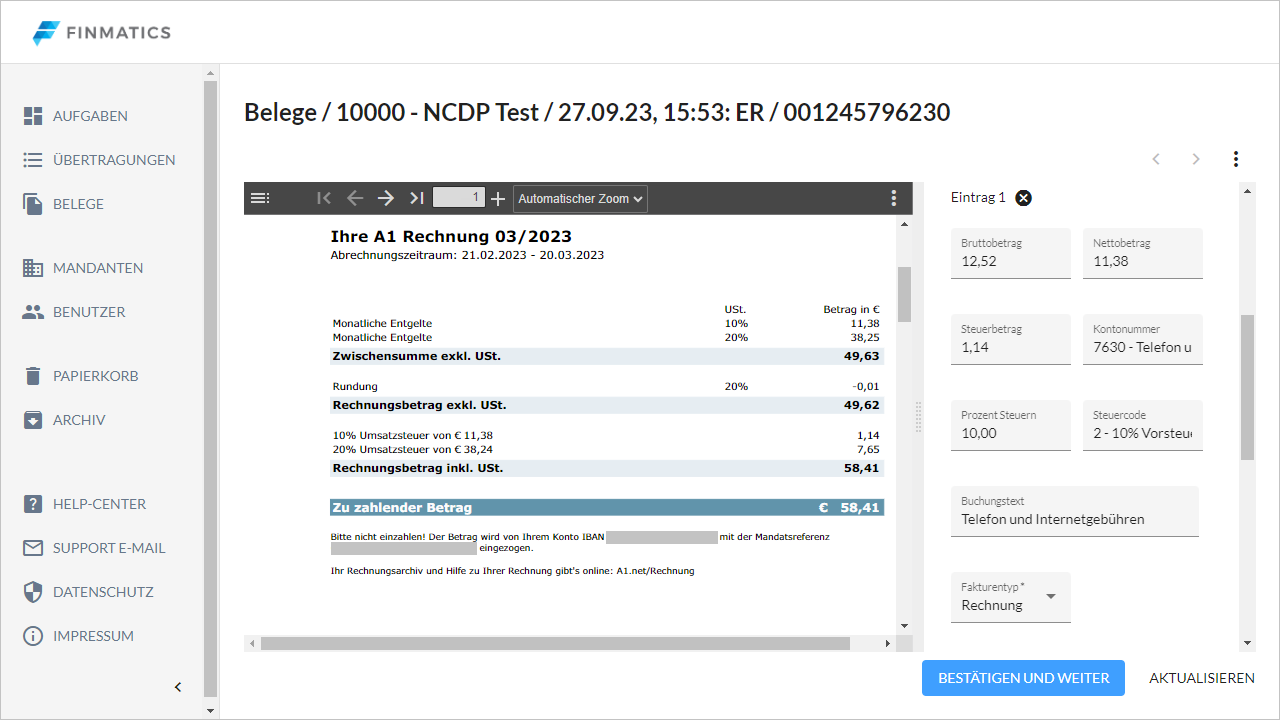1280x720 pixels.
Task: Remove Eintrag 1 with the X icon
Action: click(1023, 198)
